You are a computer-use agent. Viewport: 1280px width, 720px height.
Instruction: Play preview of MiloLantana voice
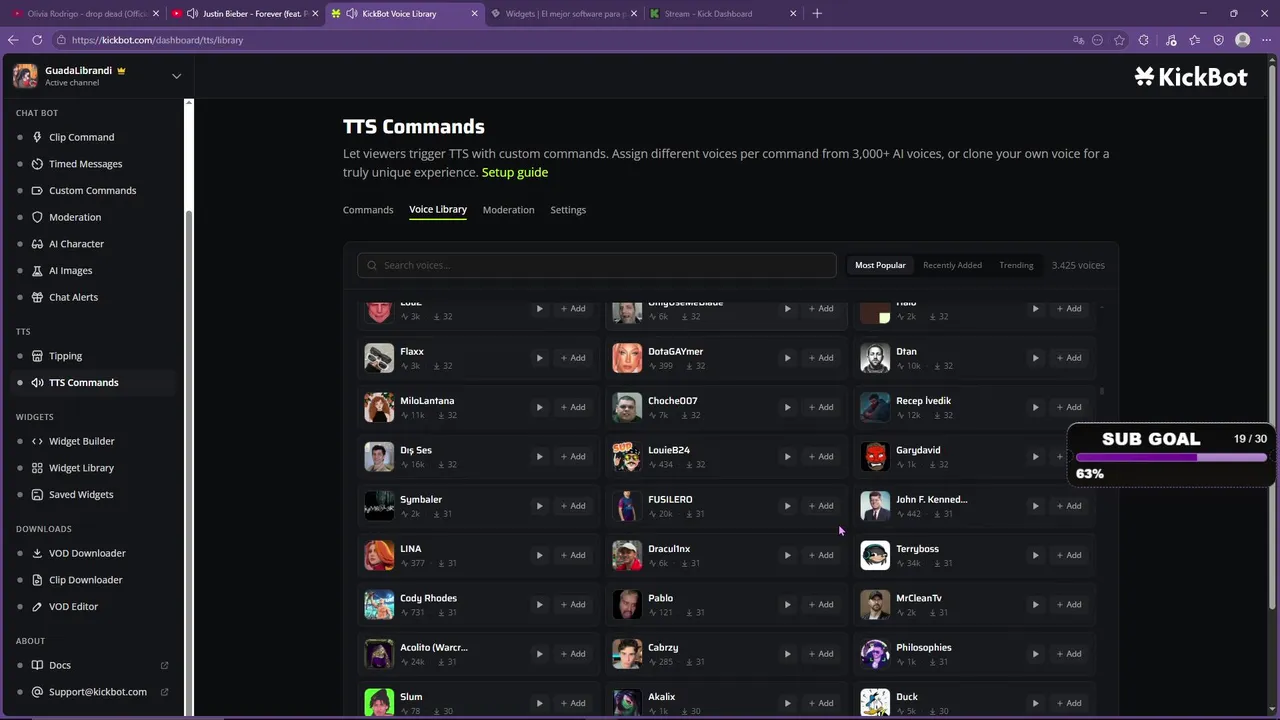coord(539,407)
